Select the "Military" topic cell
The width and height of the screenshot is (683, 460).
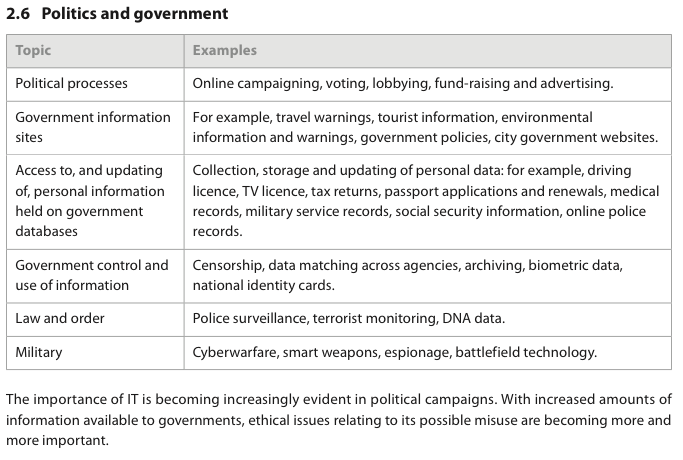click(40, 352)
